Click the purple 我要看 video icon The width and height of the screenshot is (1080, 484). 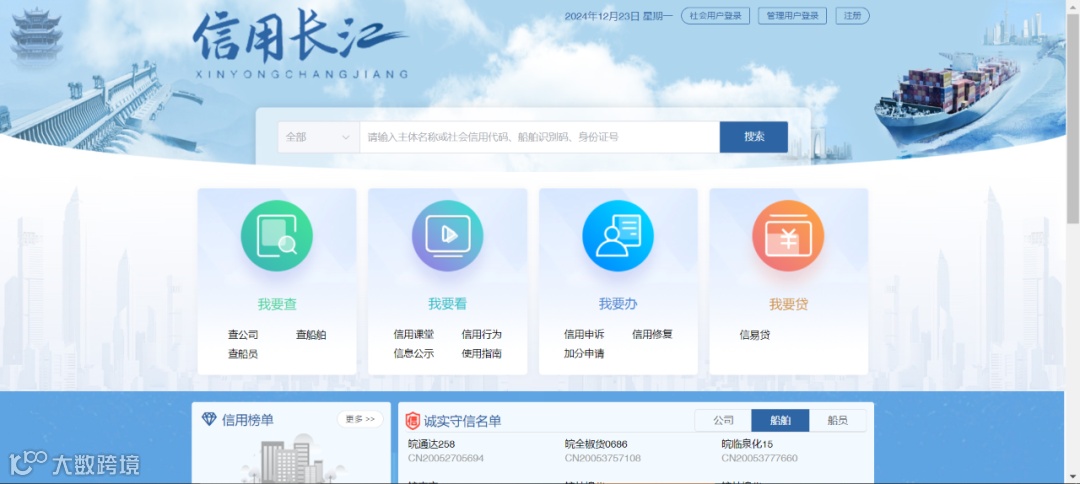pos(448,236)
